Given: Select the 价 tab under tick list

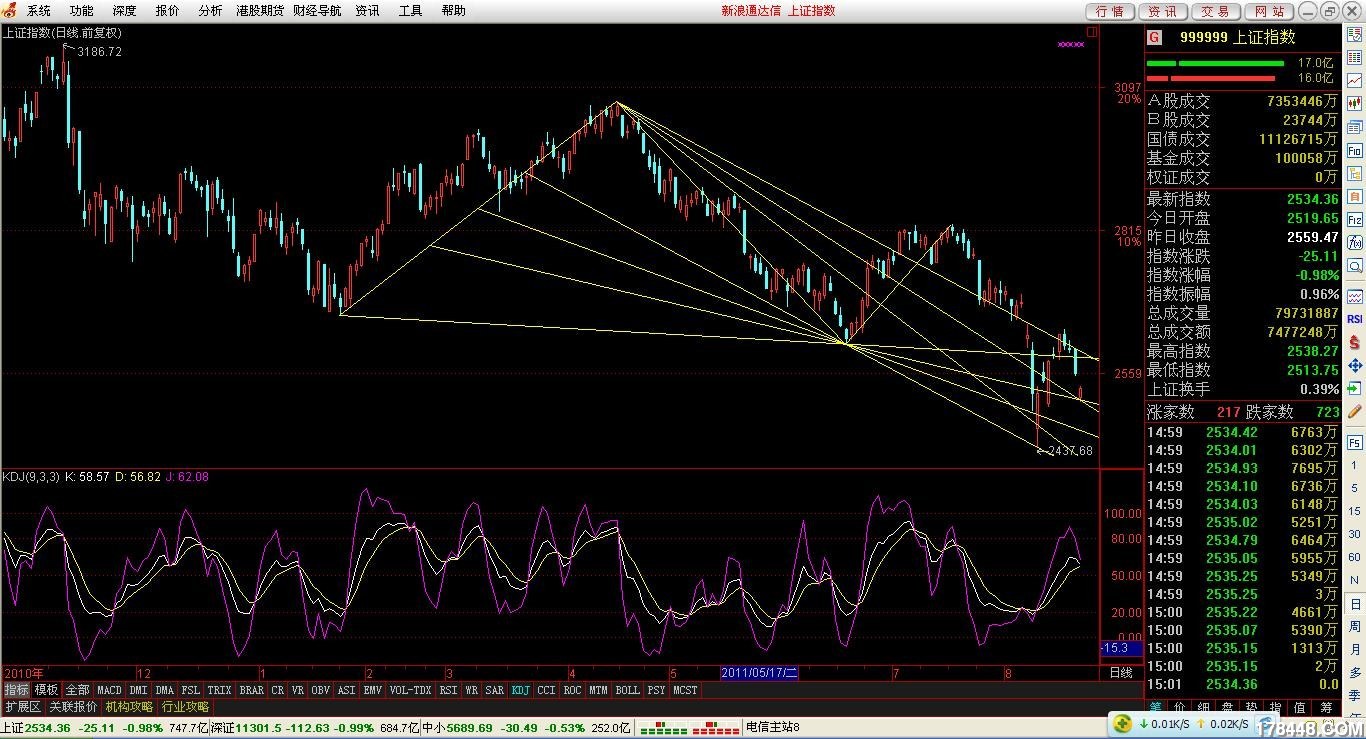Looking at the screenshot, I should pos(1179,707).
